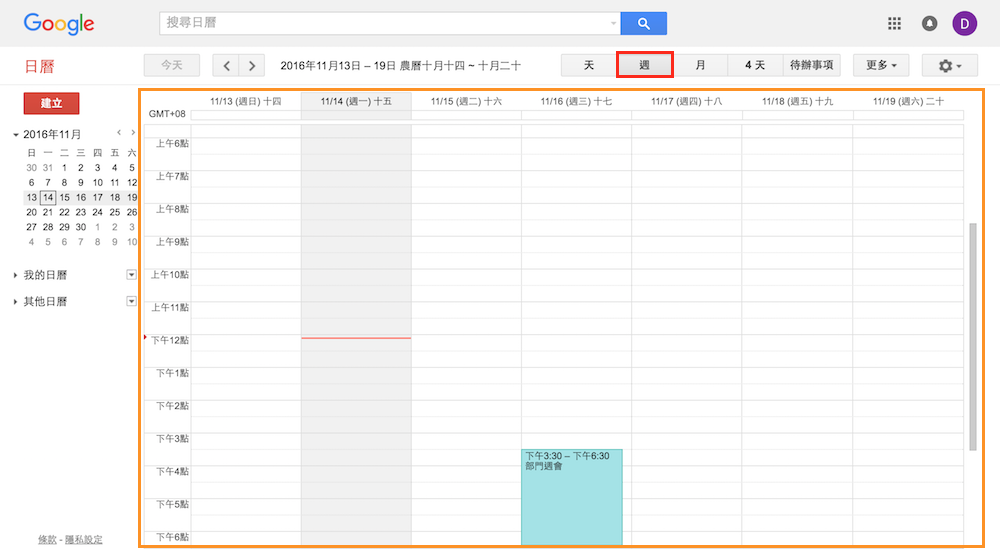Screen dimensions: 1000x549
Task: Go to previous week with left arrow
Action: pyautogui.click(x=227, y=66)
